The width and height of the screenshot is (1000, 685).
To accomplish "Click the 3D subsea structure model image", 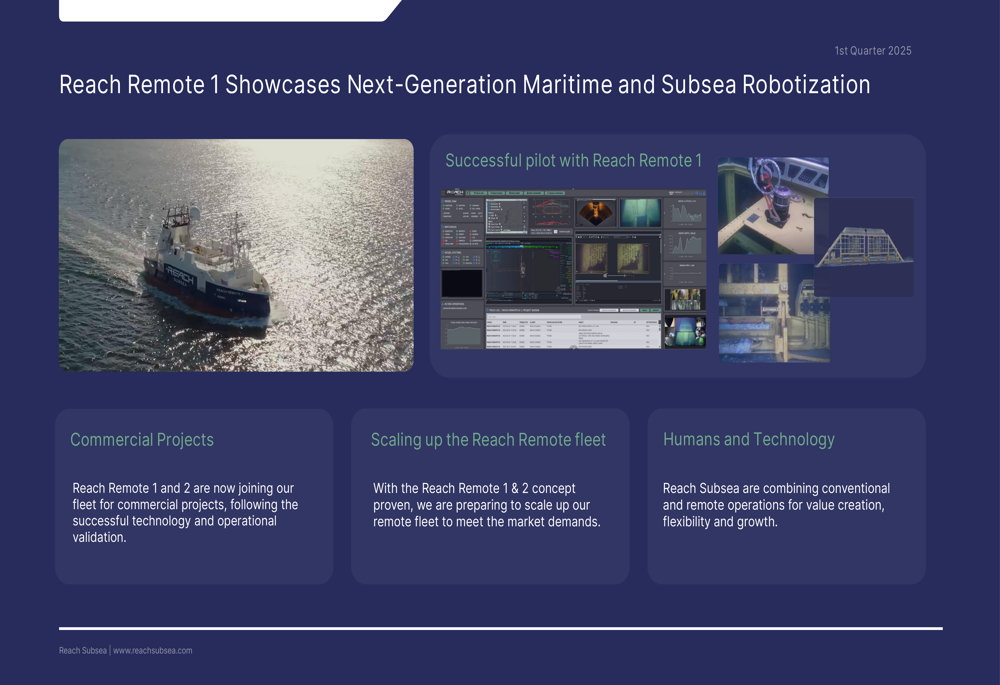I will pos(864,247).
